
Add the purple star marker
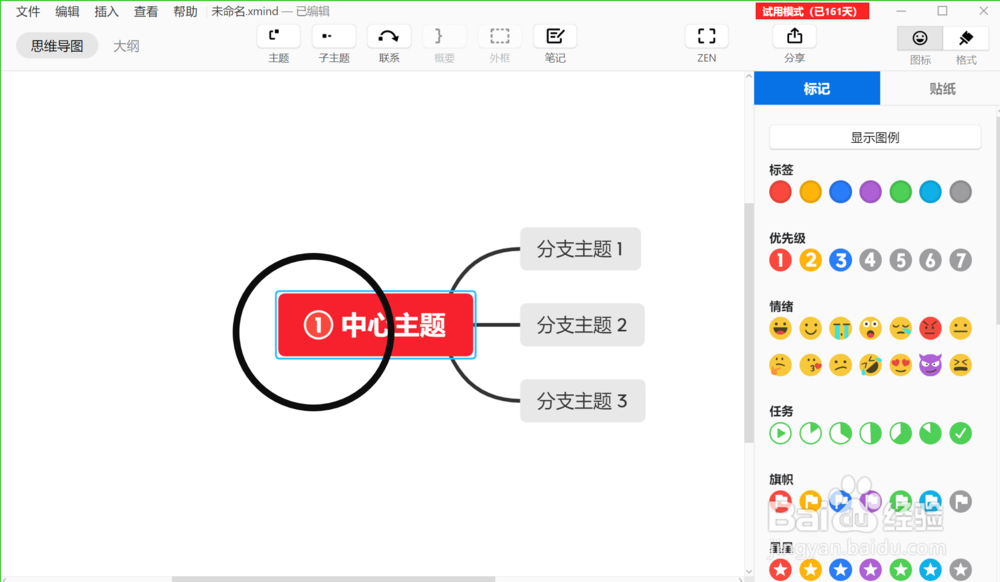[871, 569]
